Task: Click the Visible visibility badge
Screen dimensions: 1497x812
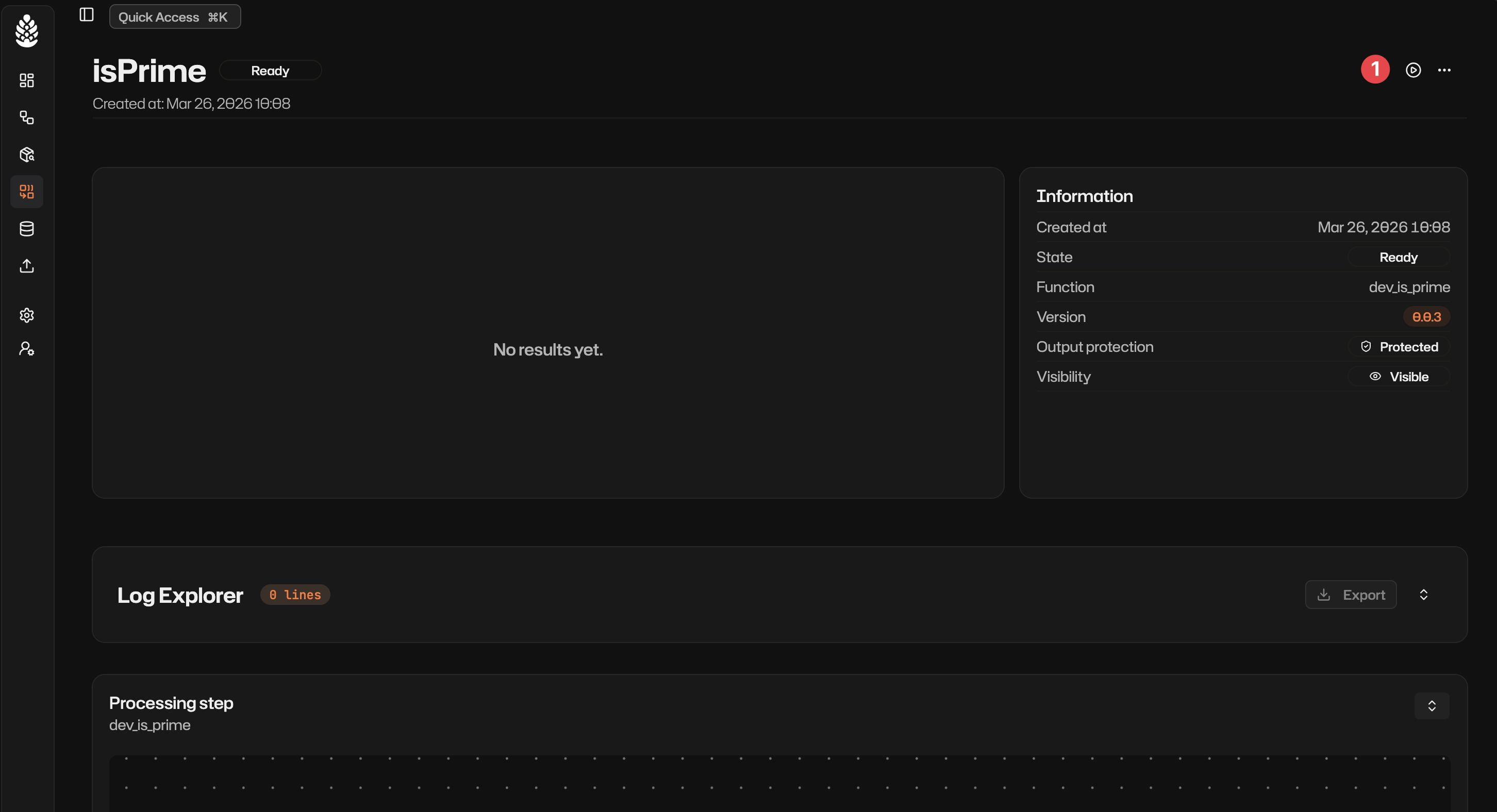Action: (x=1399, y=377)
